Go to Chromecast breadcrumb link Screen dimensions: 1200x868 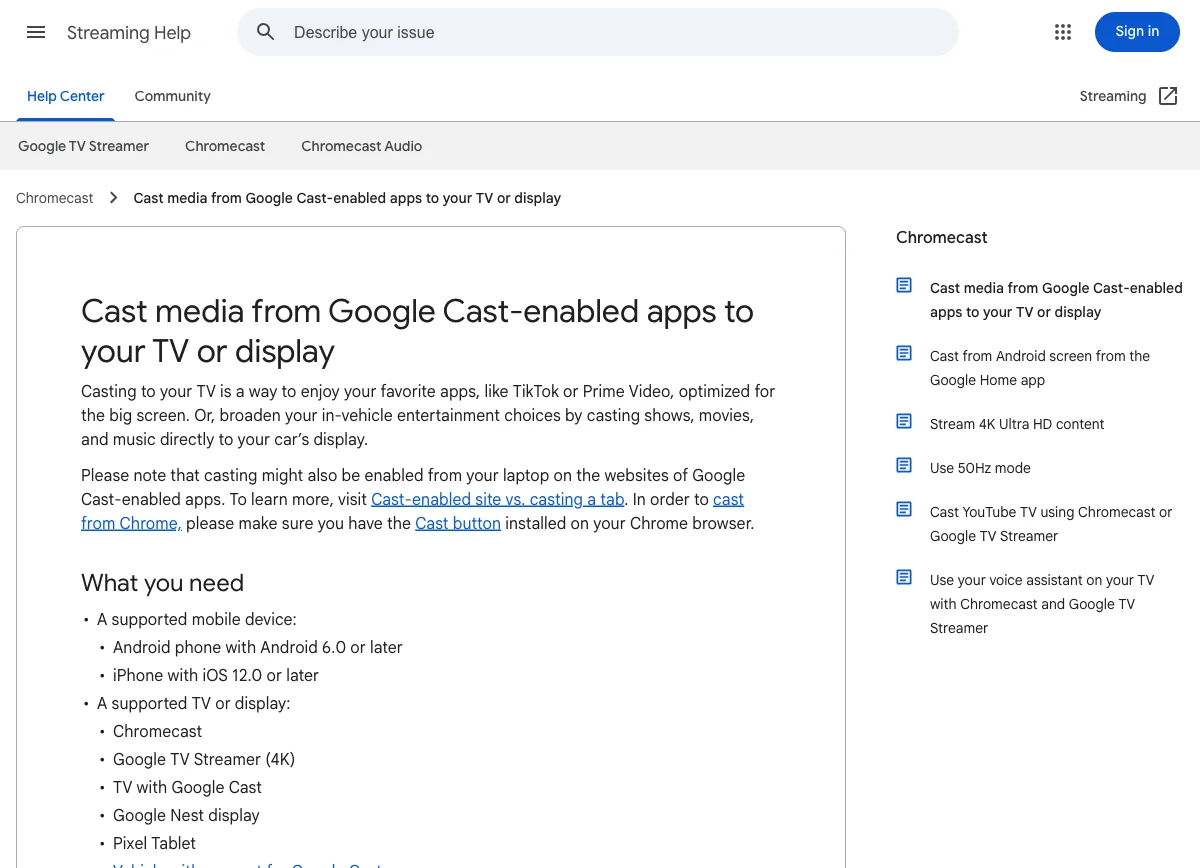pos(55,198)
